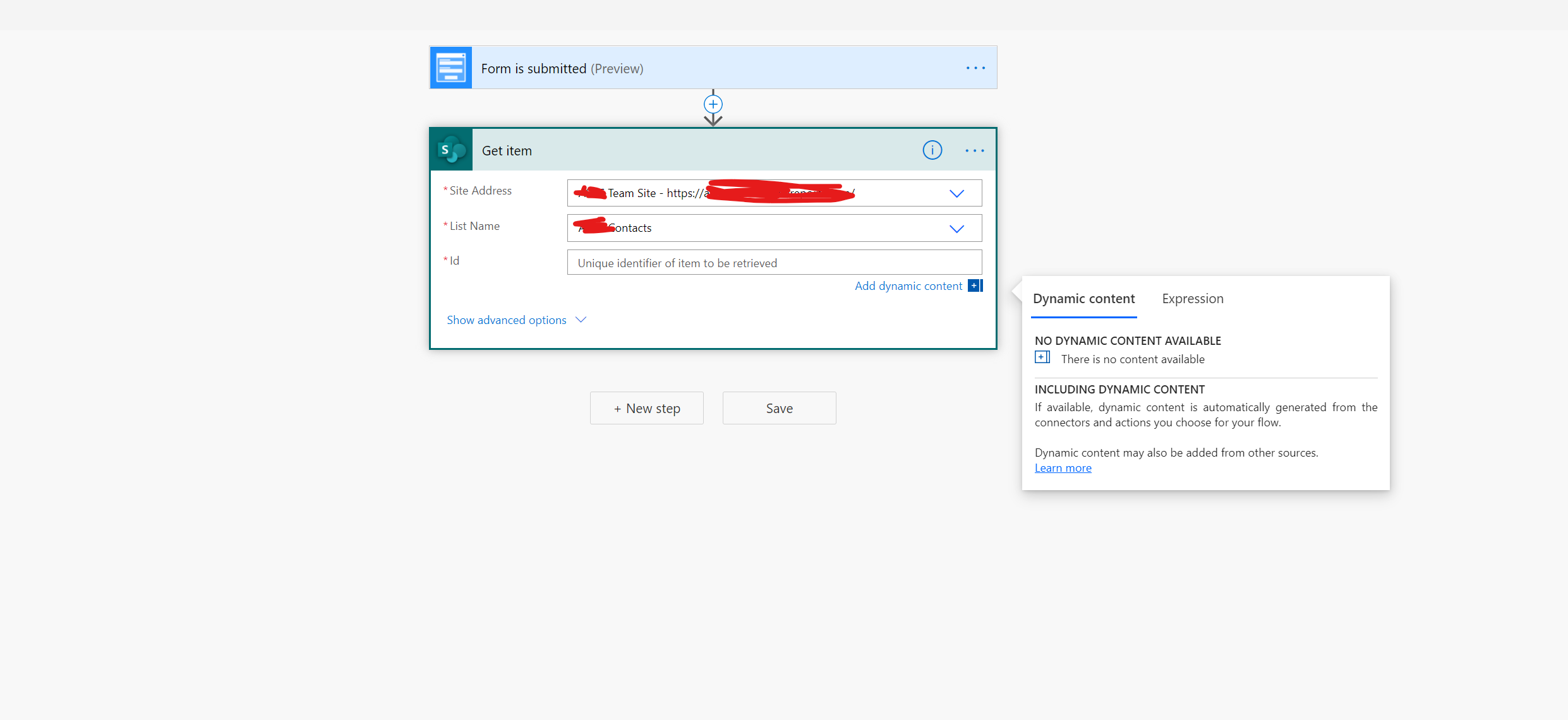
Task: Expand the Site Address dropdown
Action: [x=956, y=193]
